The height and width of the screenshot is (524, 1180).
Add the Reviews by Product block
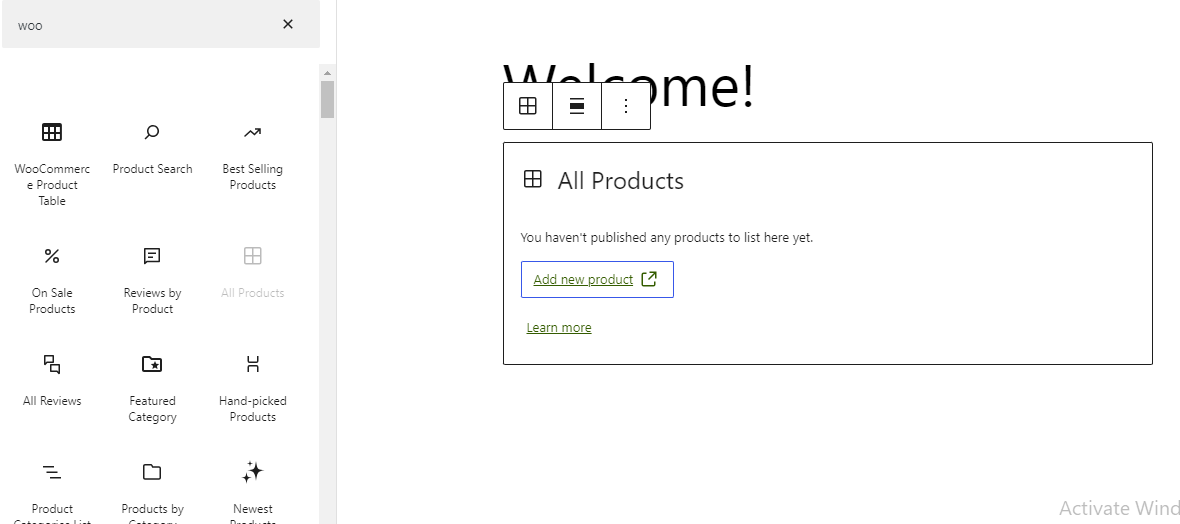(x=152, y=280)
